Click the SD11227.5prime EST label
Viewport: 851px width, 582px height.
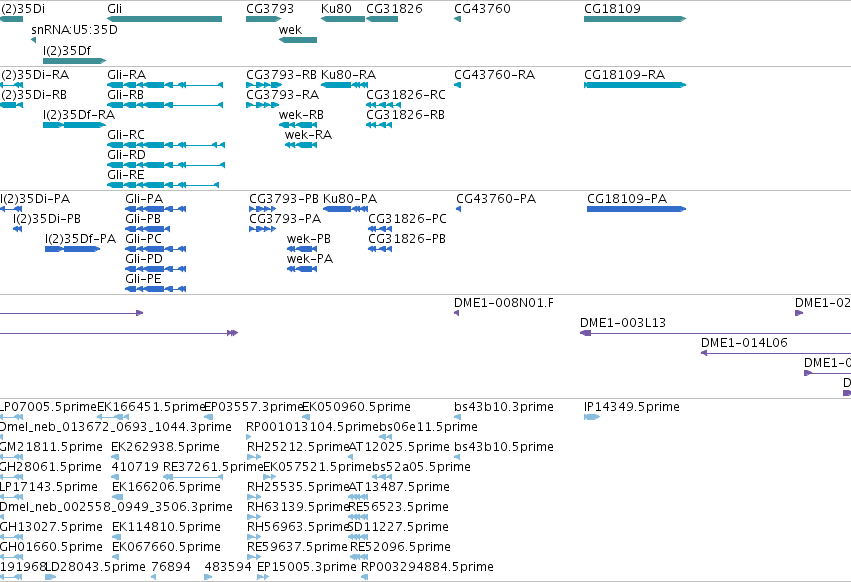tap(398, 527)
